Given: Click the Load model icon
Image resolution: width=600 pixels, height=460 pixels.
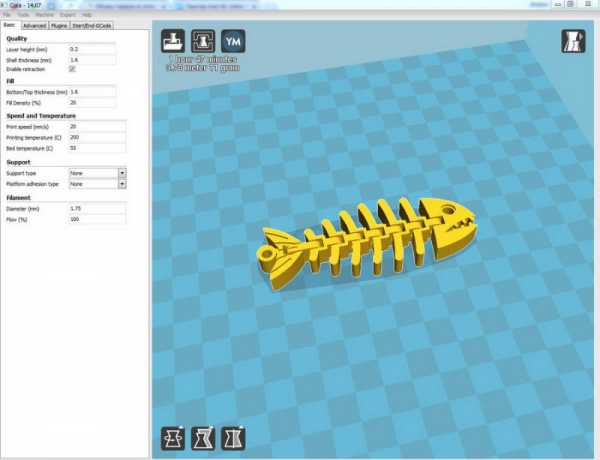Looking at the screenshot, I should [x=174, y=41].
